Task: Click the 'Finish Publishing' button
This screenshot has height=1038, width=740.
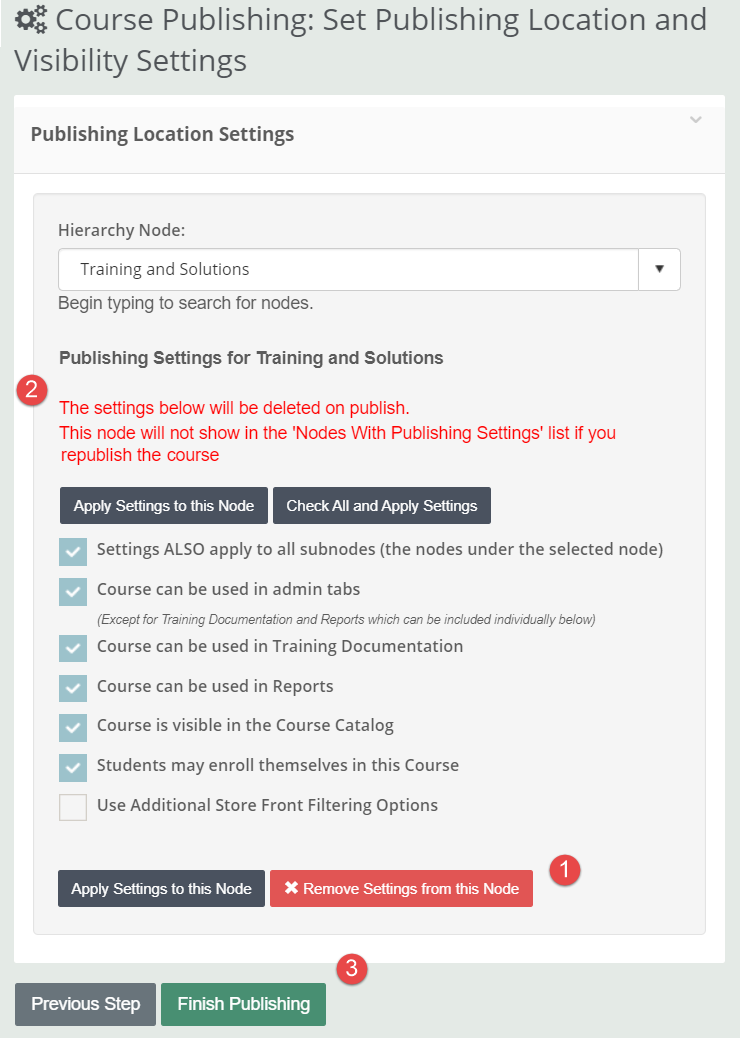Action: [x=243, y=1004]
